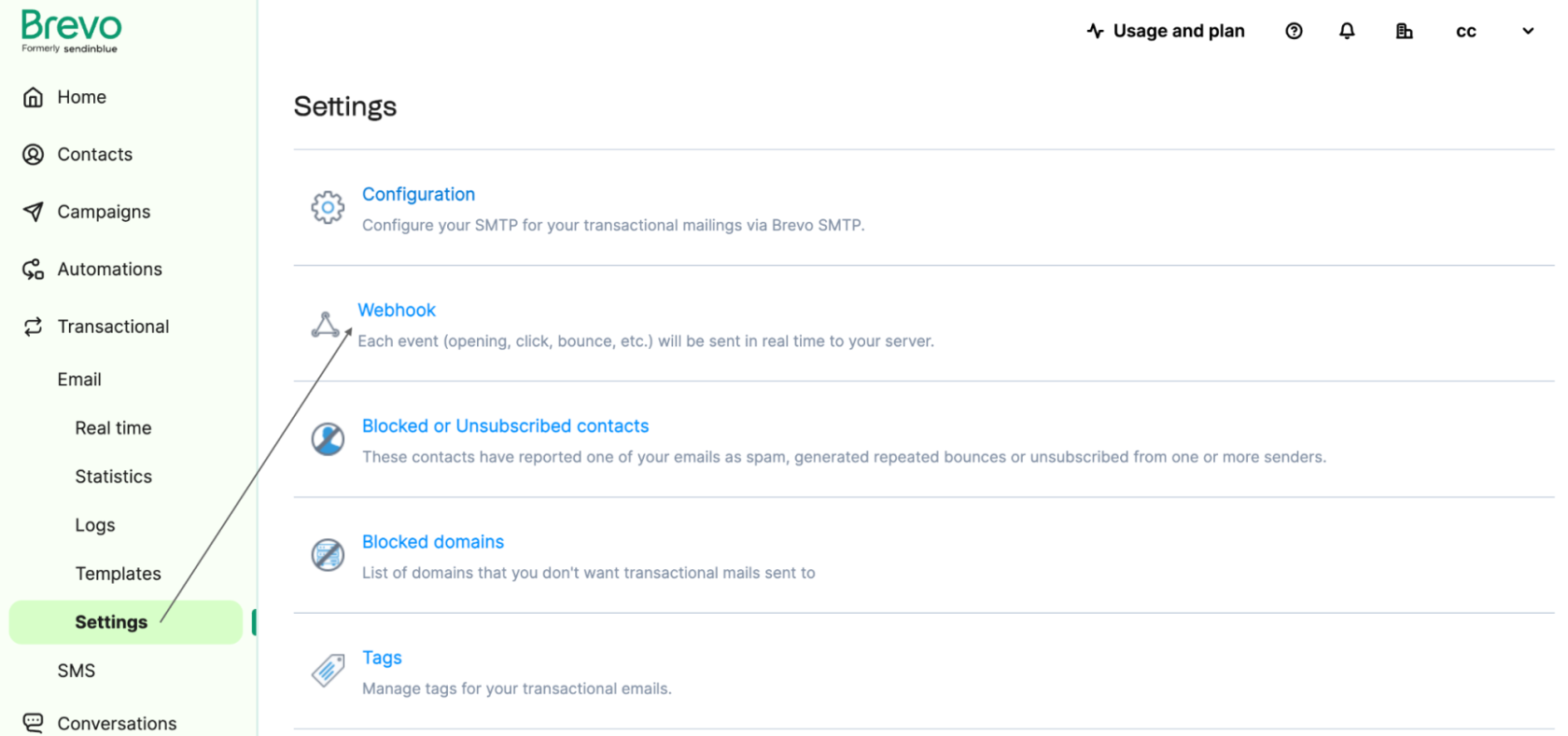Screen dimensions: 1568x736
Task: Click the Blocked domains icon
Action: click(328, 555)
